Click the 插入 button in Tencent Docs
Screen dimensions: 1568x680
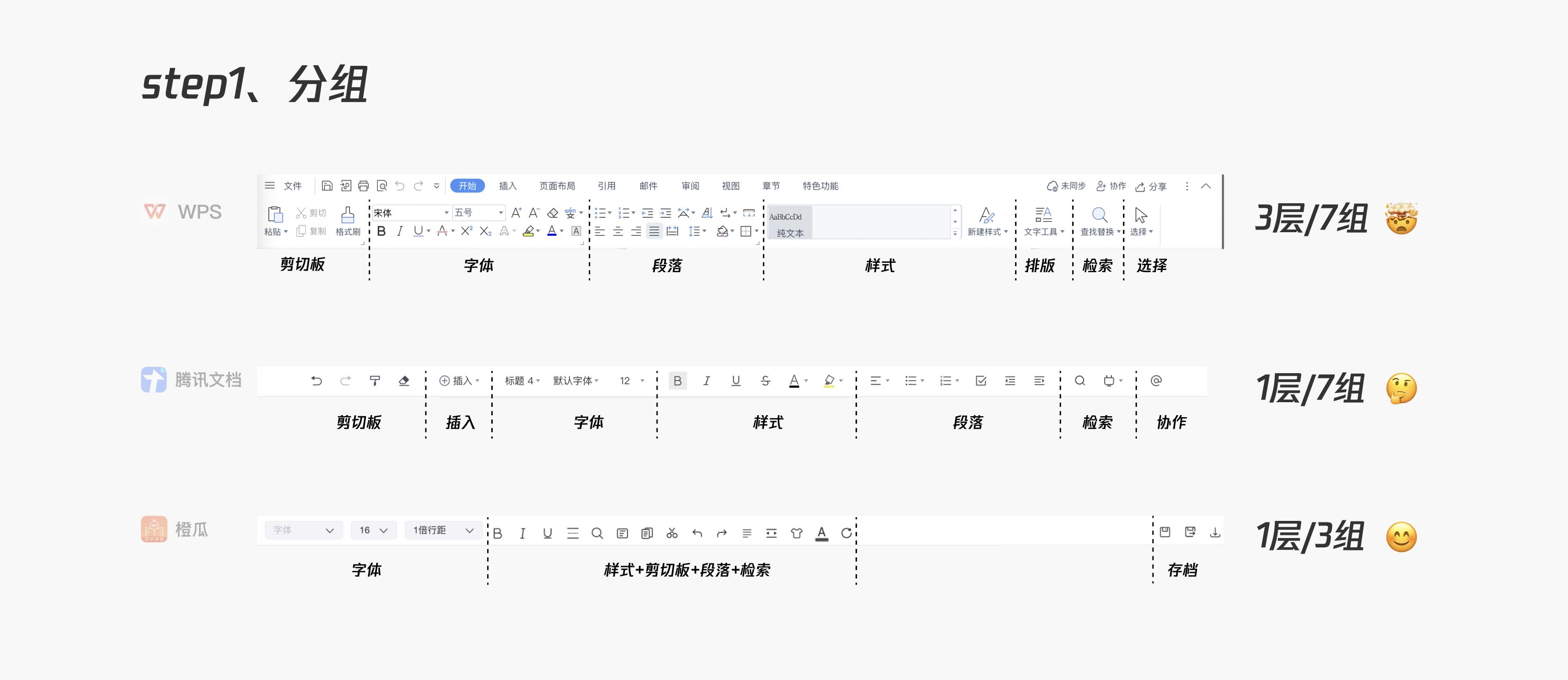pos(459,381)
